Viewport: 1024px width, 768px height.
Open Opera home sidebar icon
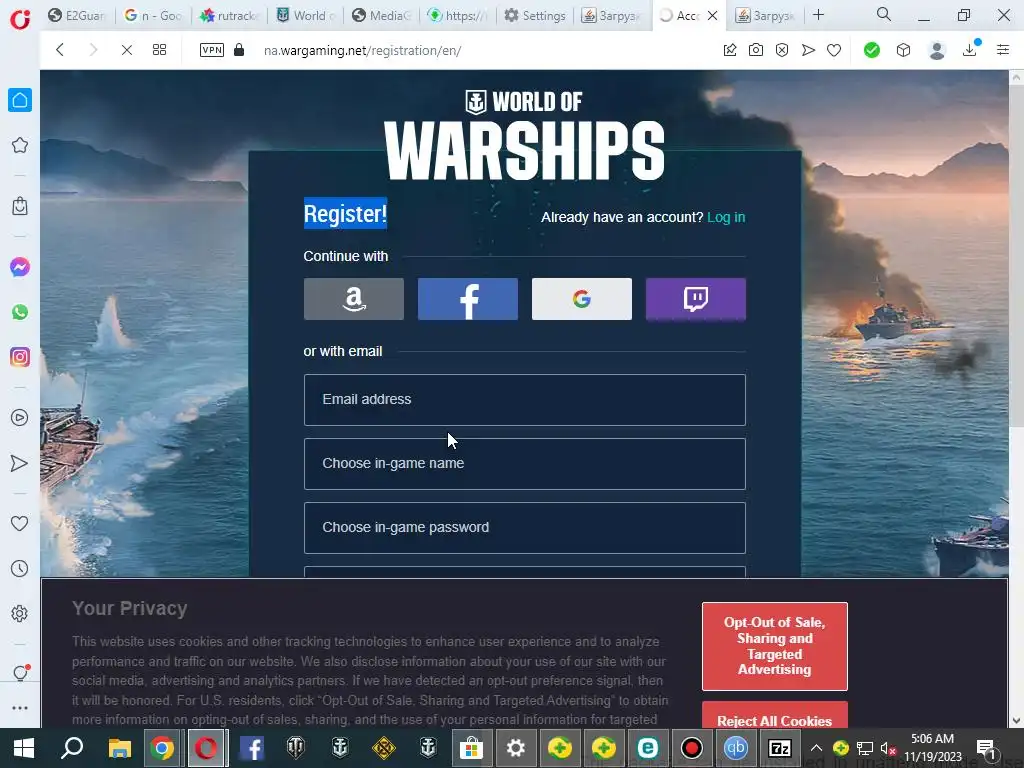tap(20, 100)
